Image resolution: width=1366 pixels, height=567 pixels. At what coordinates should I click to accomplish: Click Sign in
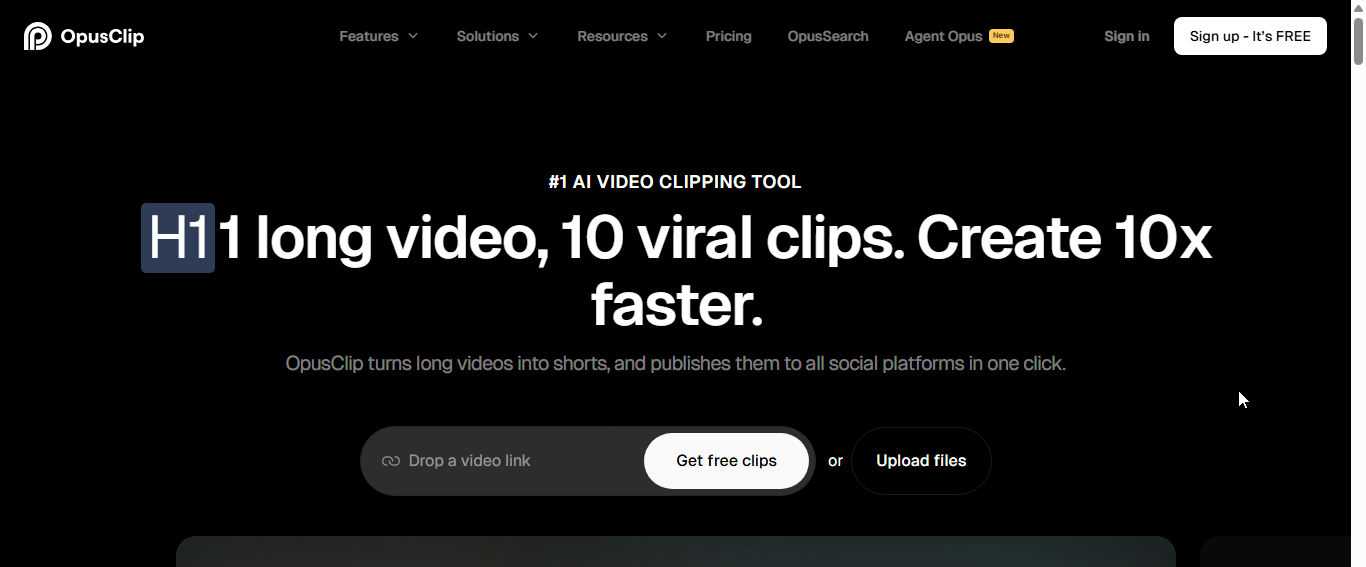pos(1127,36)
